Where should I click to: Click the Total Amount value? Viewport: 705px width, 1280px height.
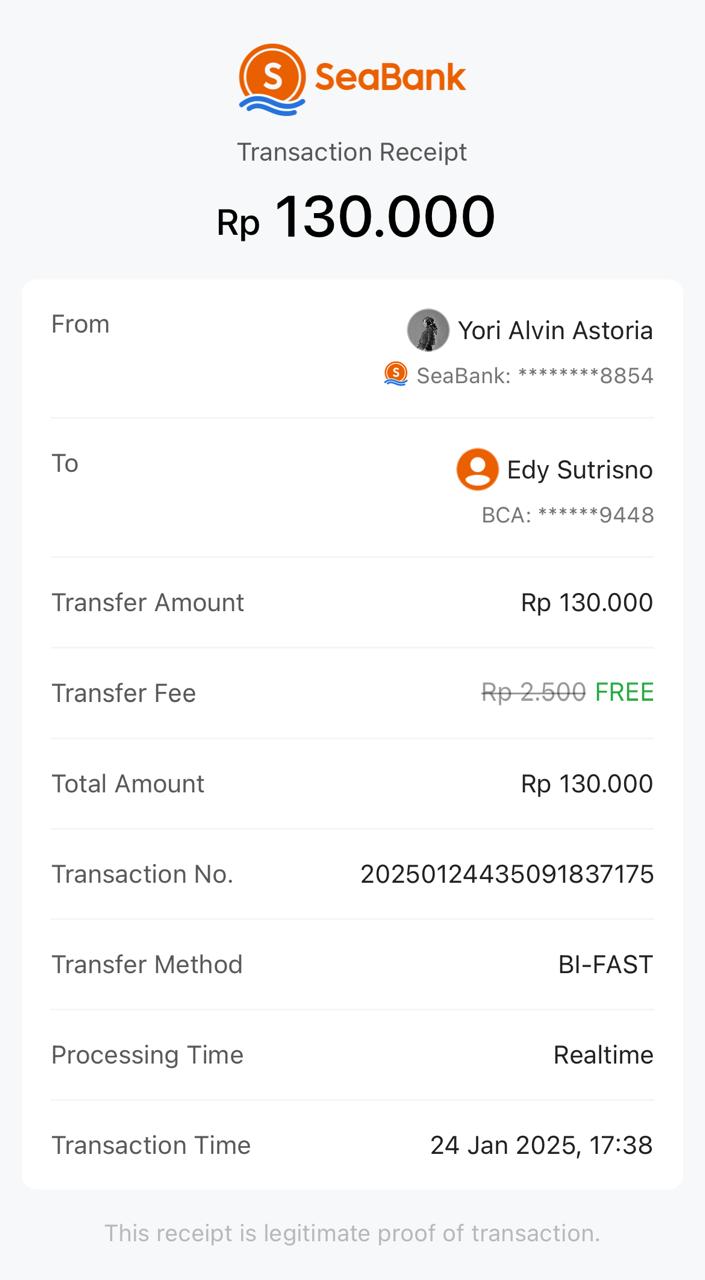[587, 783]
